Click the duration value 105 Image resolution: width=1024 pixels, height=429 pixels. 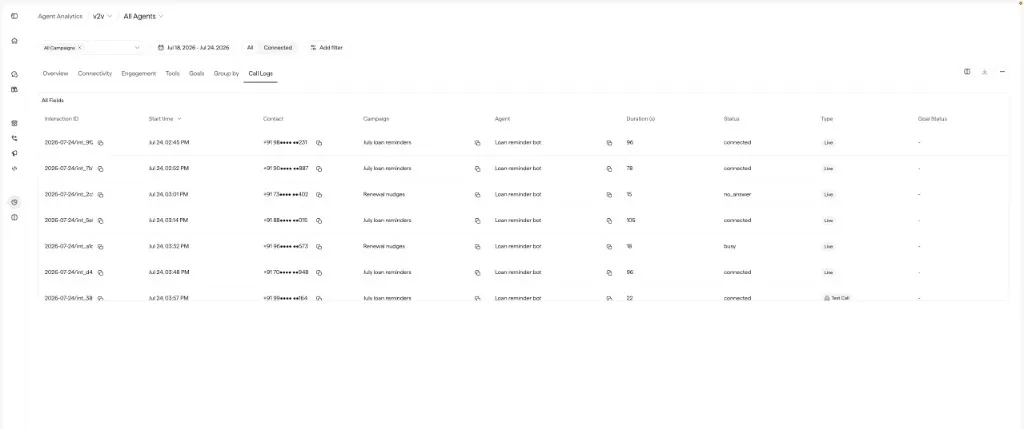pos(631,221)
